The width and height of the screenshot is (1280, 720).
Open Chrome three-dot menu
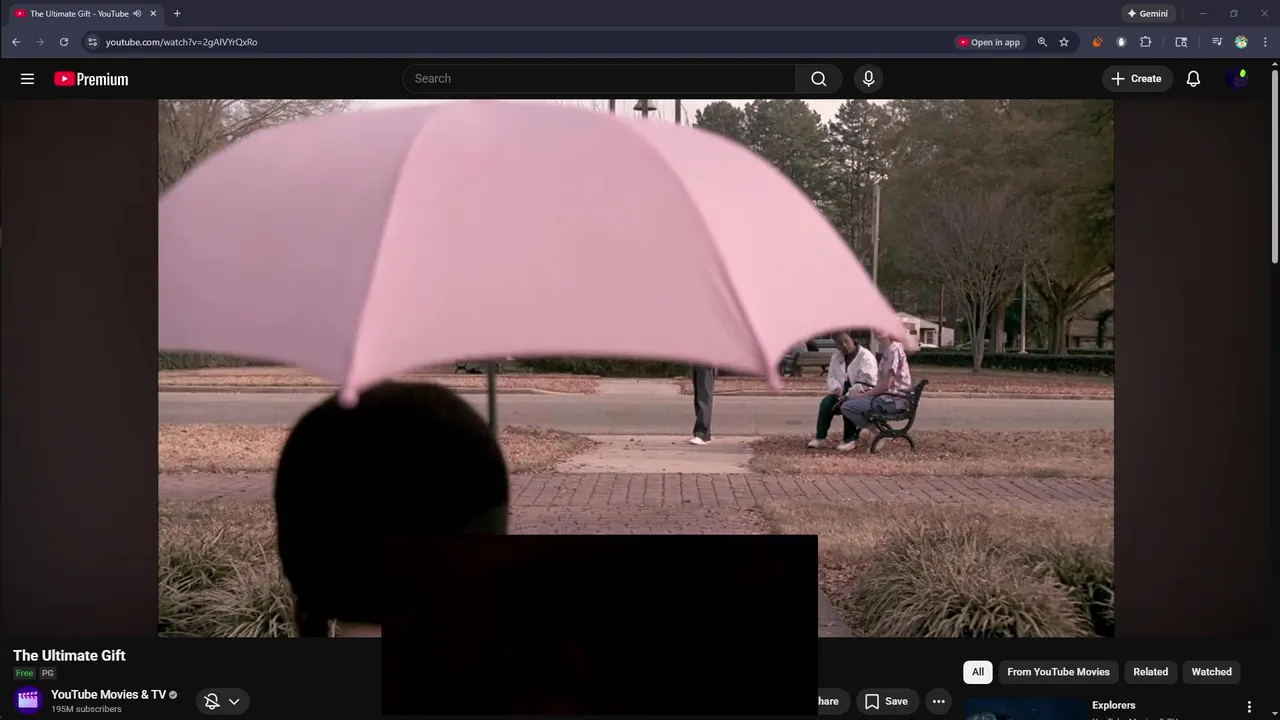click(1265, 42)
